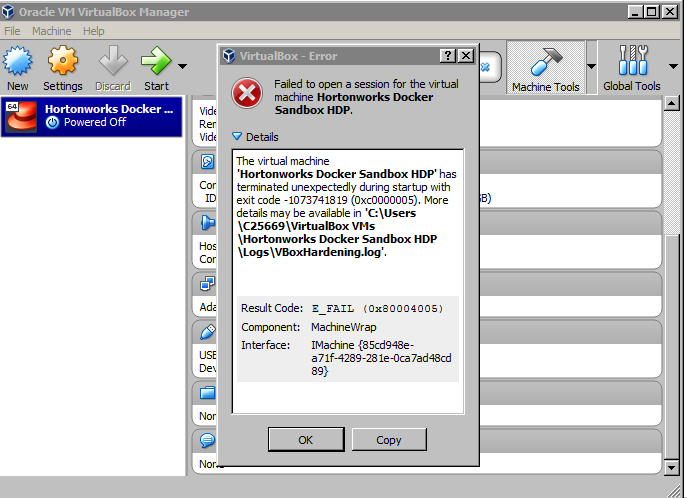
Task: Minimize the VirtualBox Manager window
Action: pyautogui.click(x=635, y=11)
